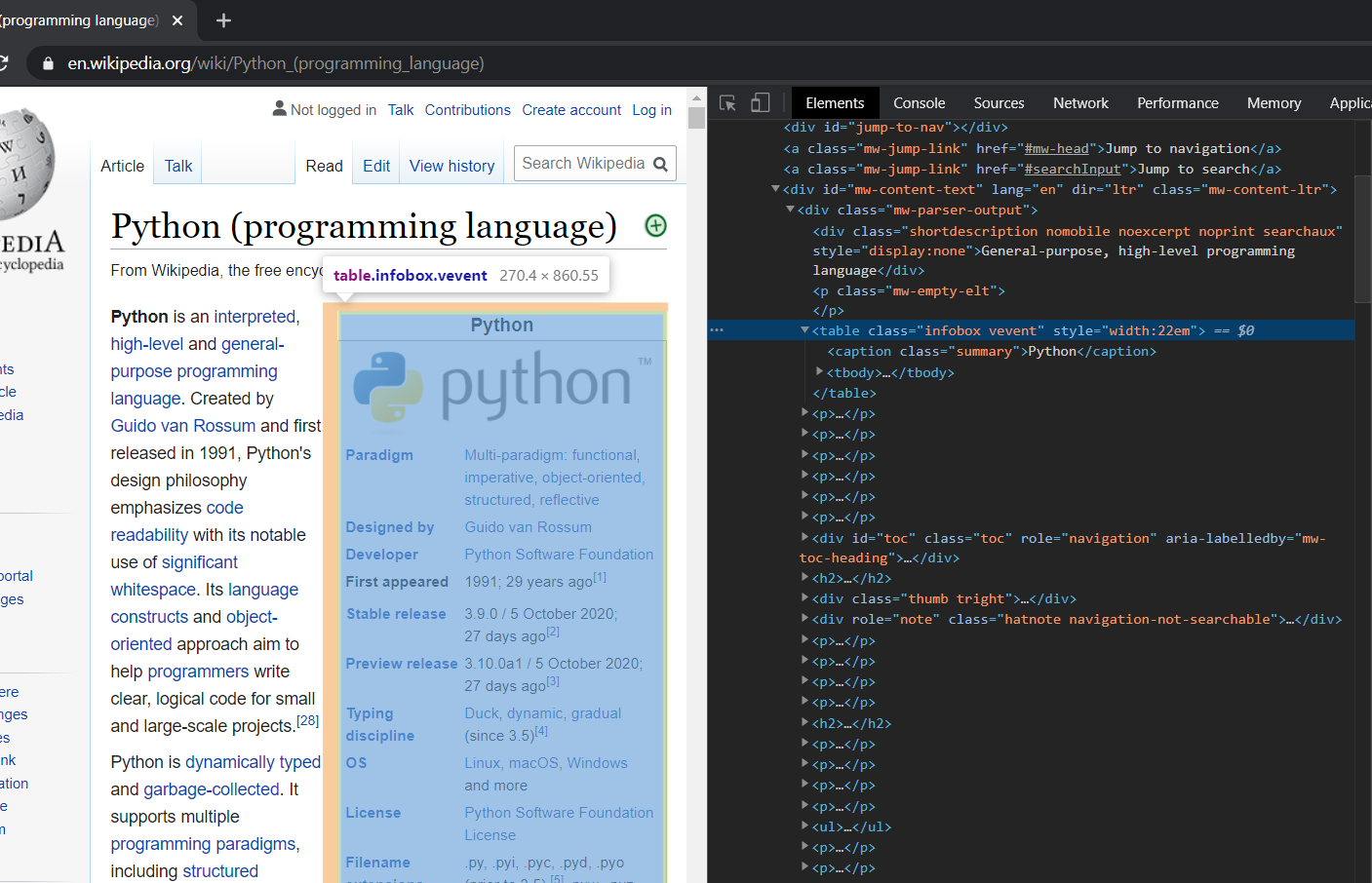Screen dimensions: 1372x883
Task: Open a new browser tab
Action: coord(223,20)
